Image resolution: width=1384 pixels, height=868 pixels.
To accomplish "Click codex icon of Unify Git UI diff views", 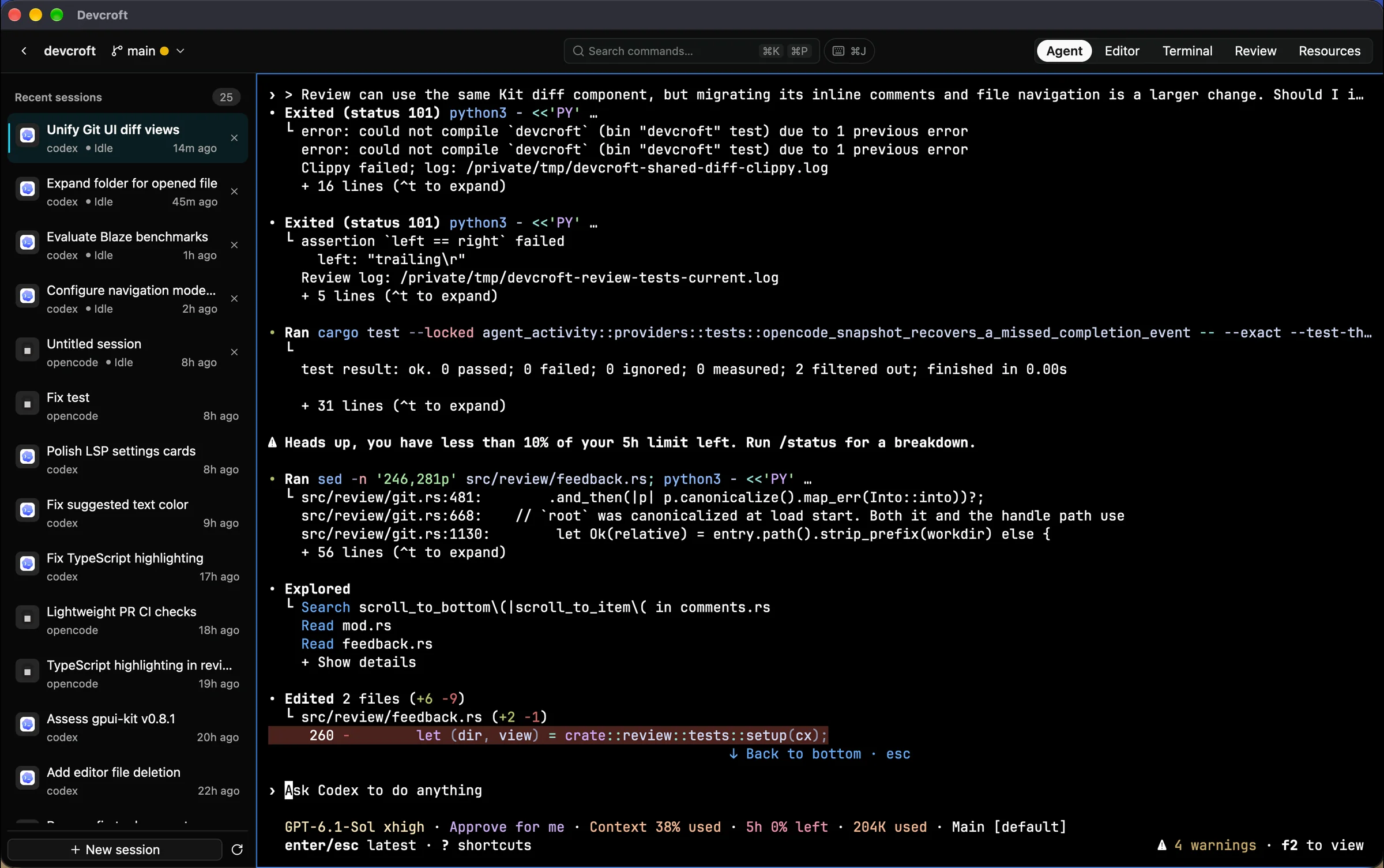I will [27, 136].
